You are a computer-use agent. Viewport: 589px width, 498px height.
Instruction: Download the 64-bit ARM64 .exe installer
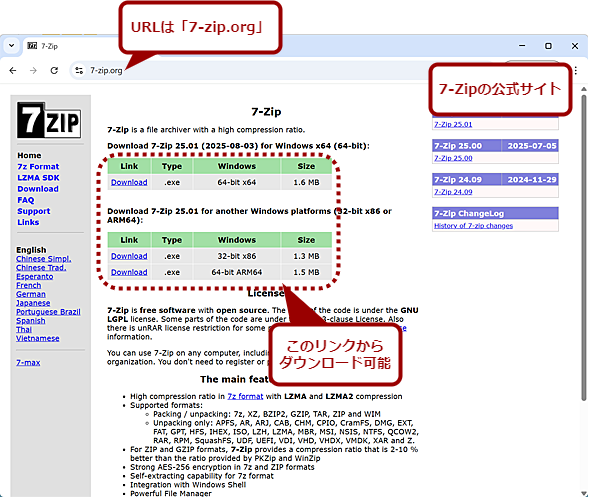pyautogui.click(x=129, y=272)
